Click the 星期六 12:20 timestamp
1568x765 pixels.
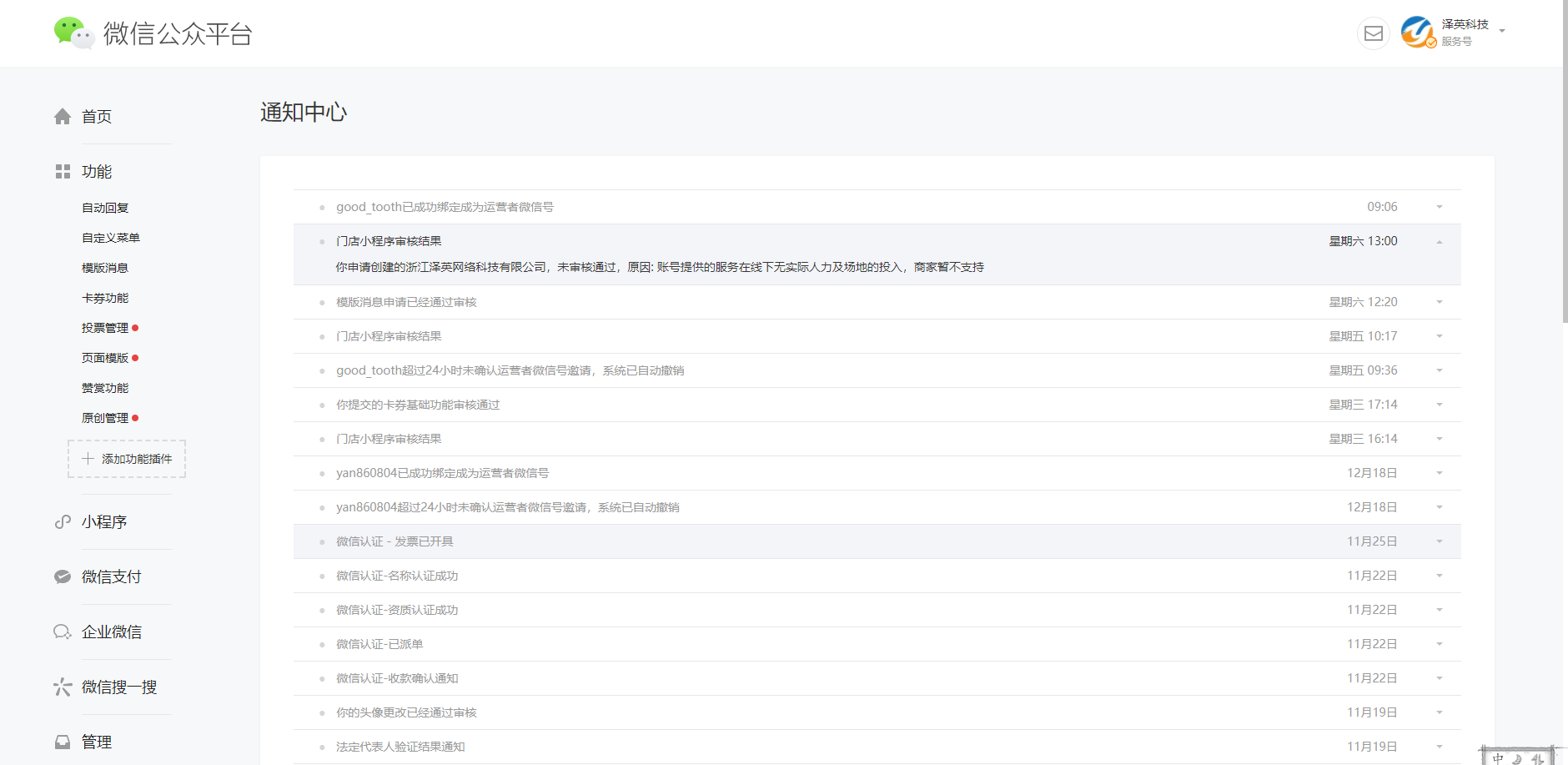1363,302
